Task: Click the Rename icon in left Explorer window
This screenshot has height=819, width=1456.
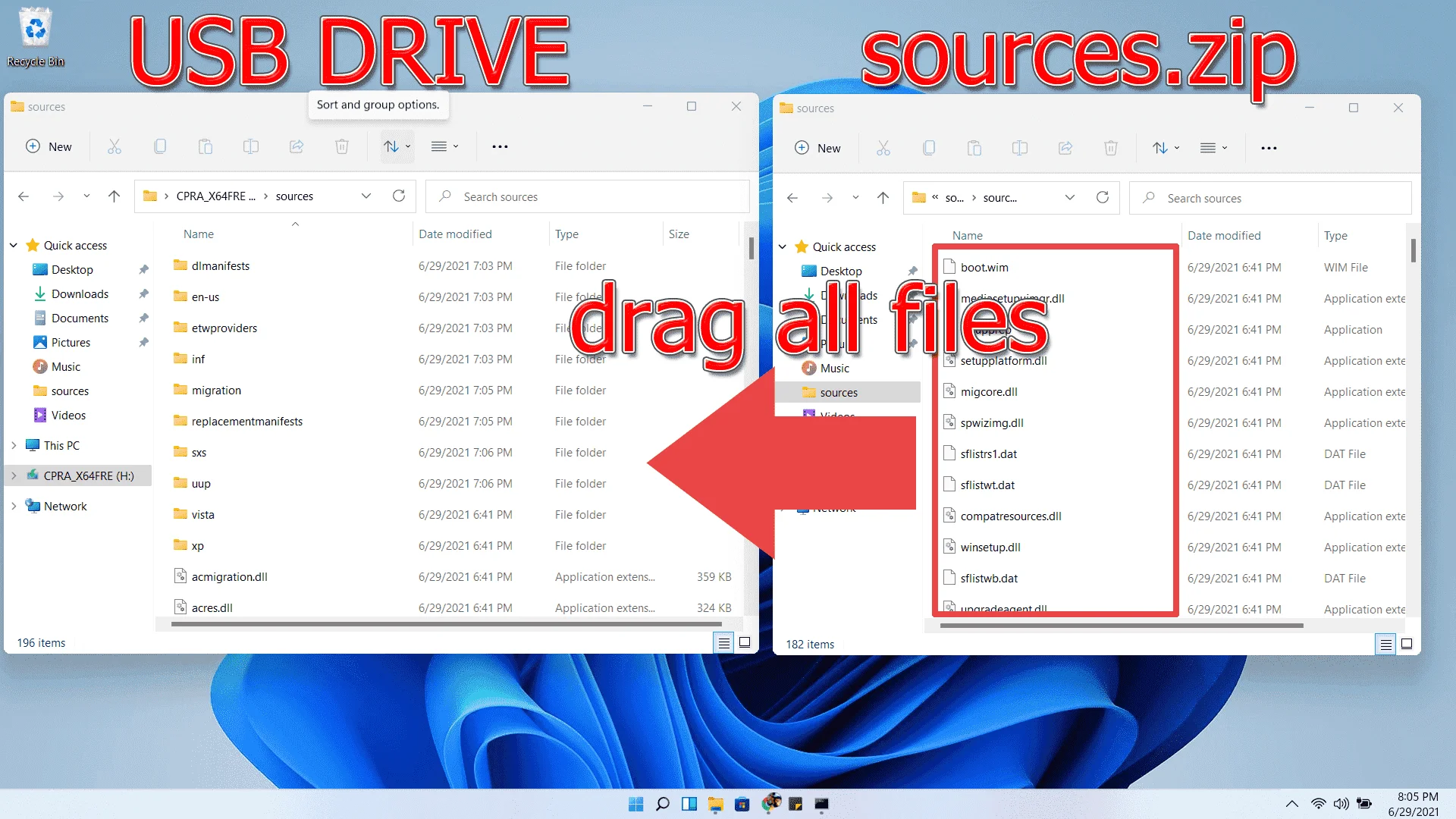Action: [251, 146]
